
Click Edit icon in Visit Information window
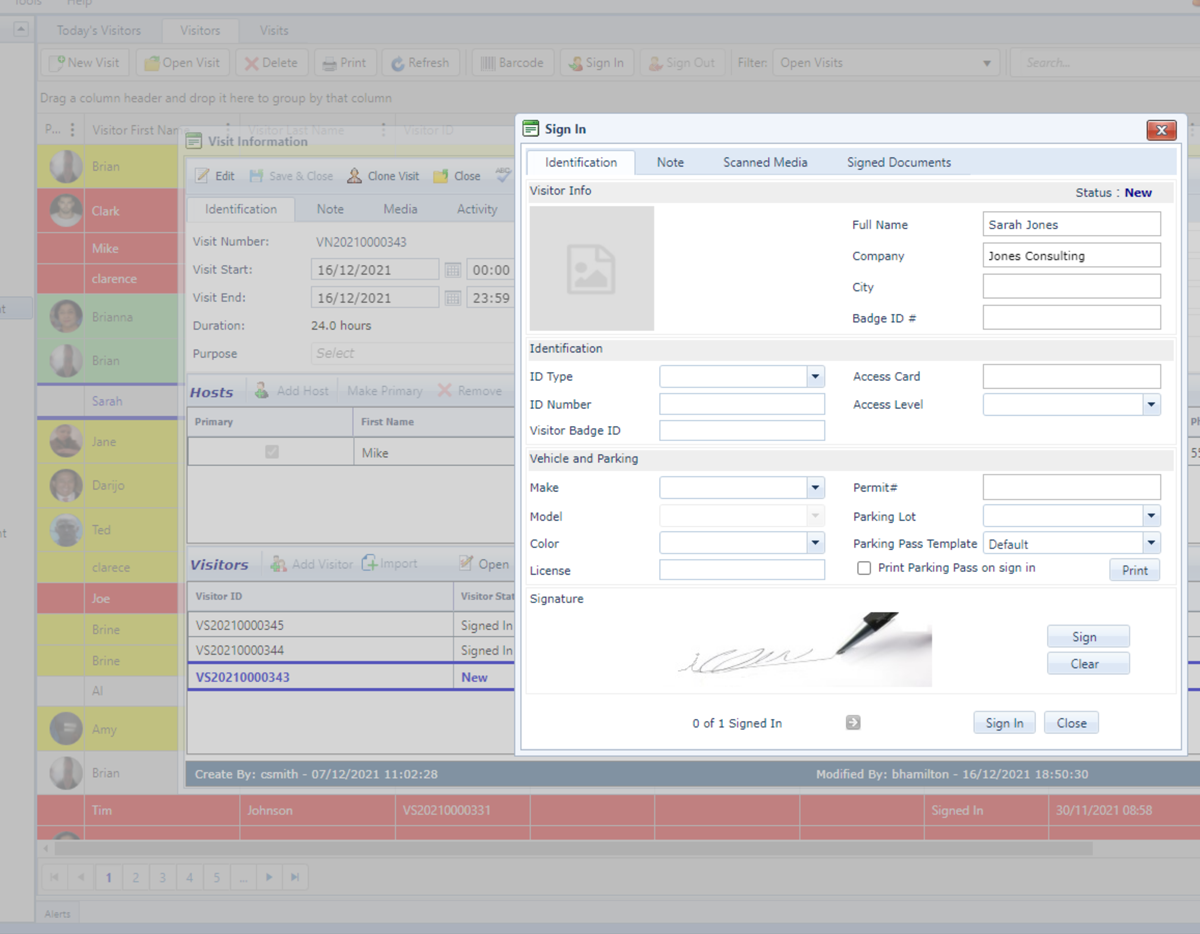click(x=202, y=176)
